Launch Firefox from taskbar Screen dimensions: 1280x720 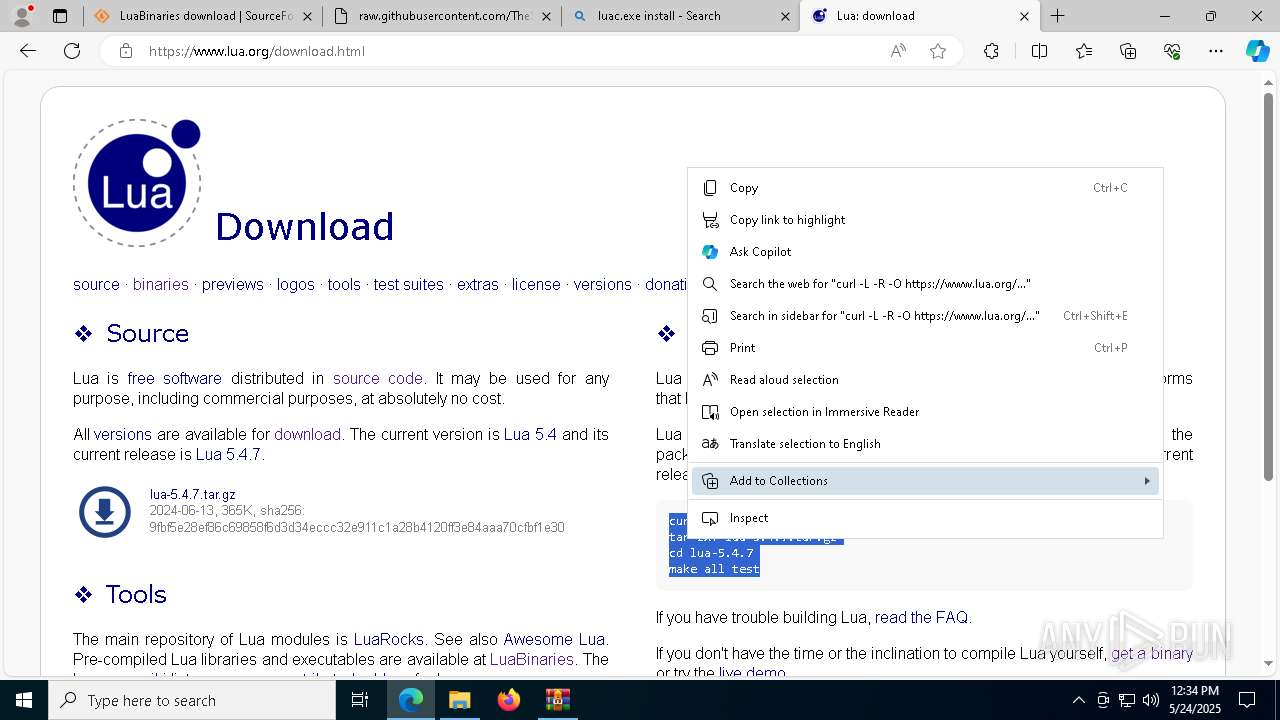tap(508, 700)
